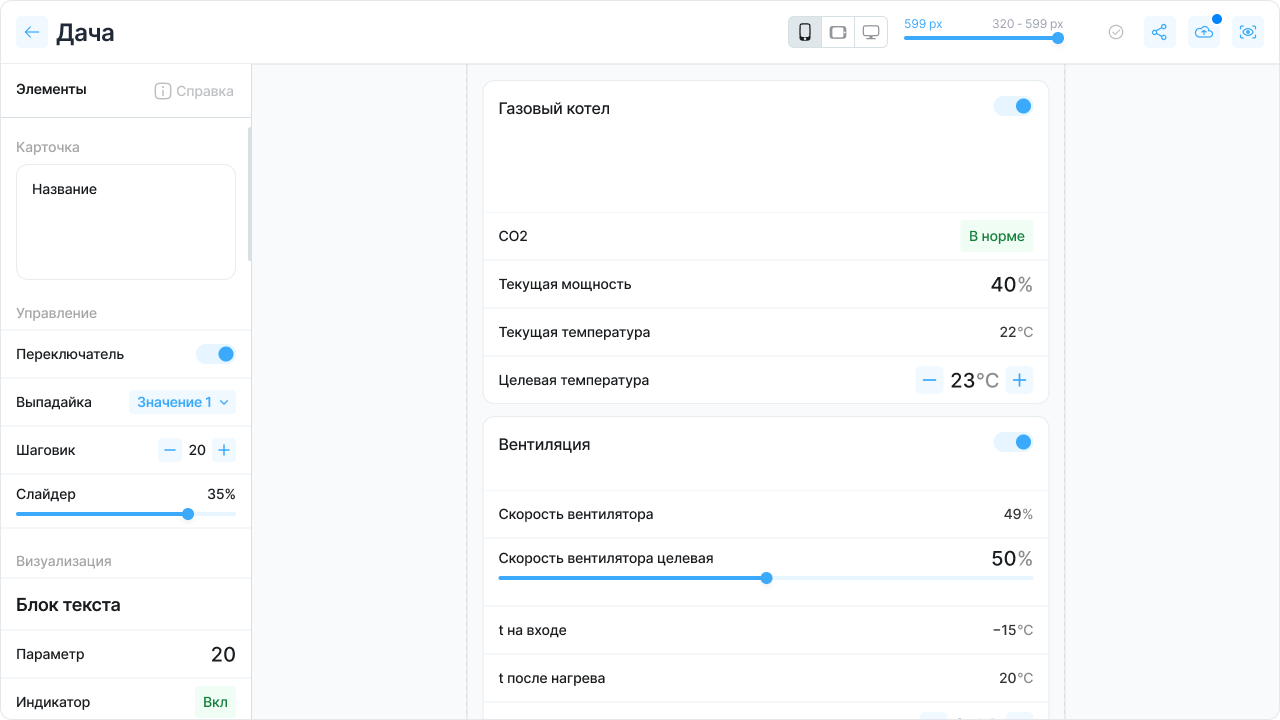Image resolution: width=1280 pixels, height=720 pixels.
Task: Click the share icon in the top bar
Action: pos(1159,32)
